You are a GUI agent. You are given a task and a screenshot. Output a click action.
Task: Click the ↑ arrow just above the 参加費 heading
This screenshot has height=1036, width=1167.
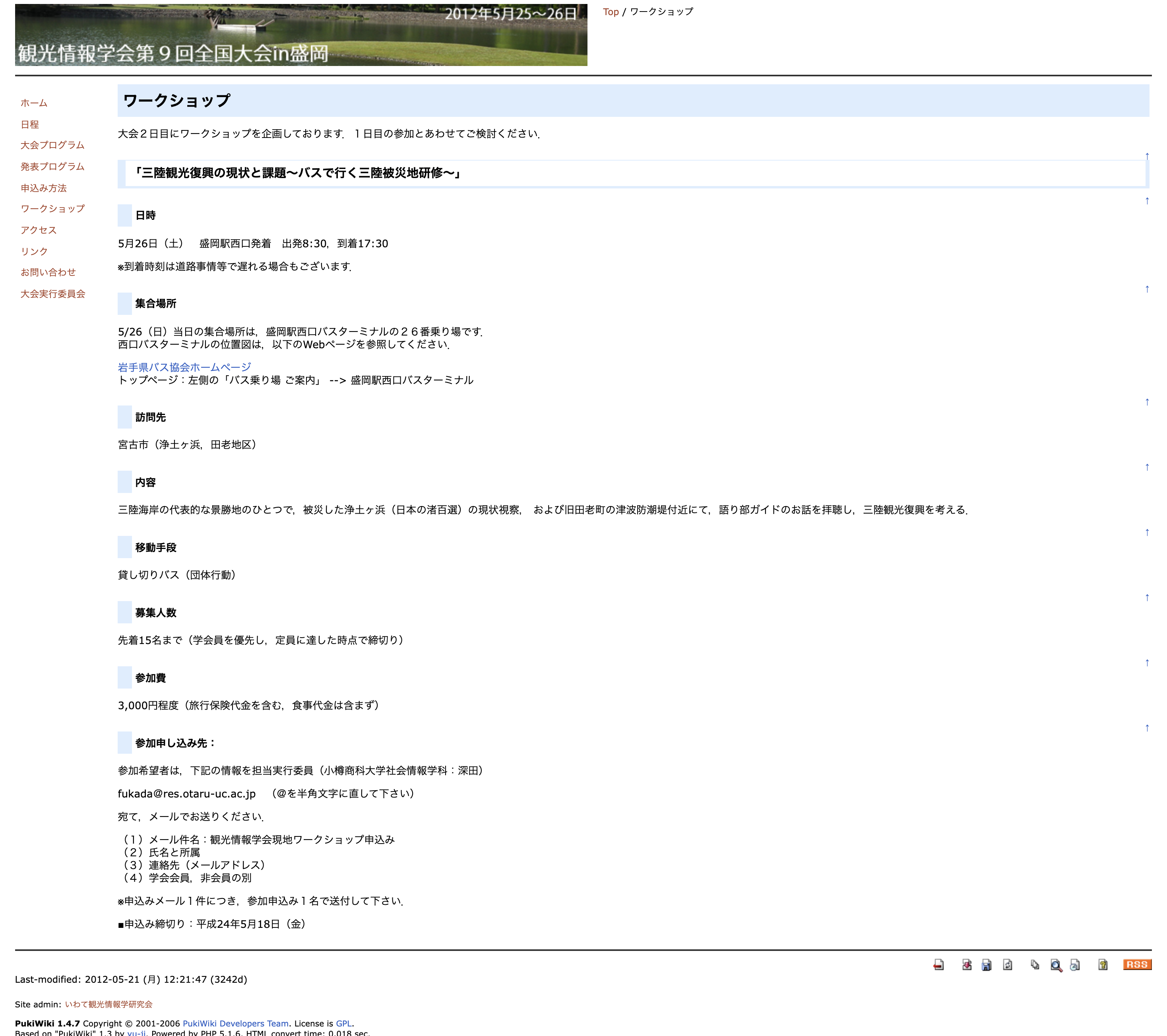pyautogui.click(x=1146, y=662)
